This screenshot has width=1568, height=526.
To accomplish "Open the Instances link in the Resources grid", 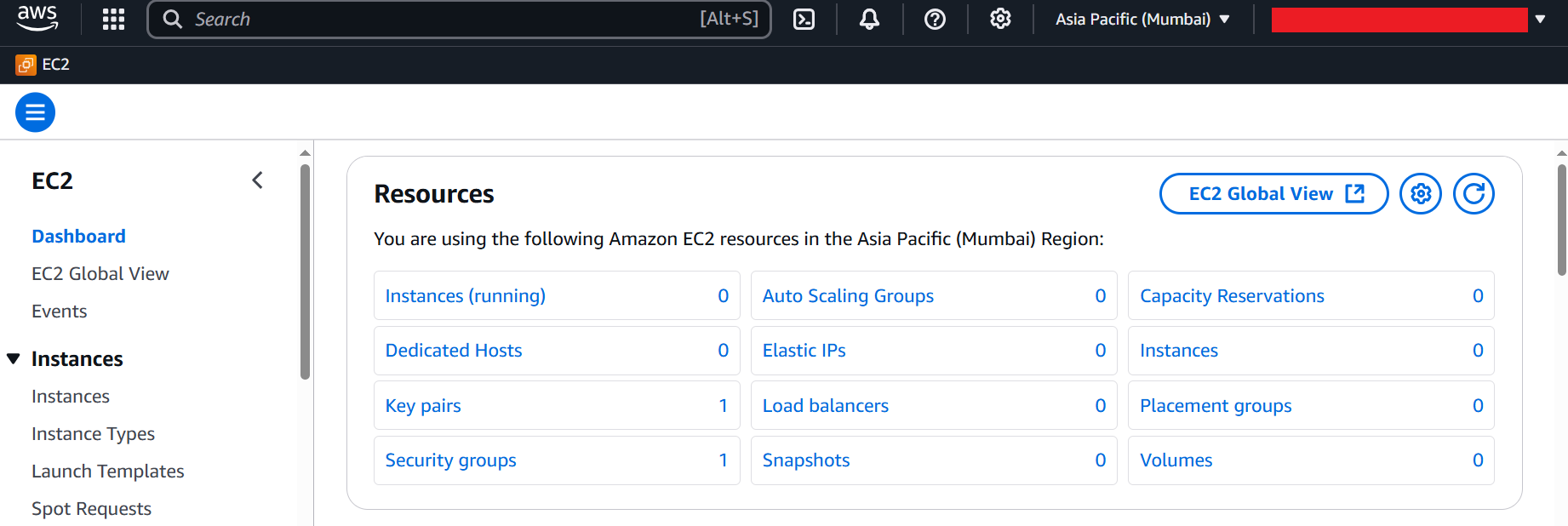I will 1179,351.
